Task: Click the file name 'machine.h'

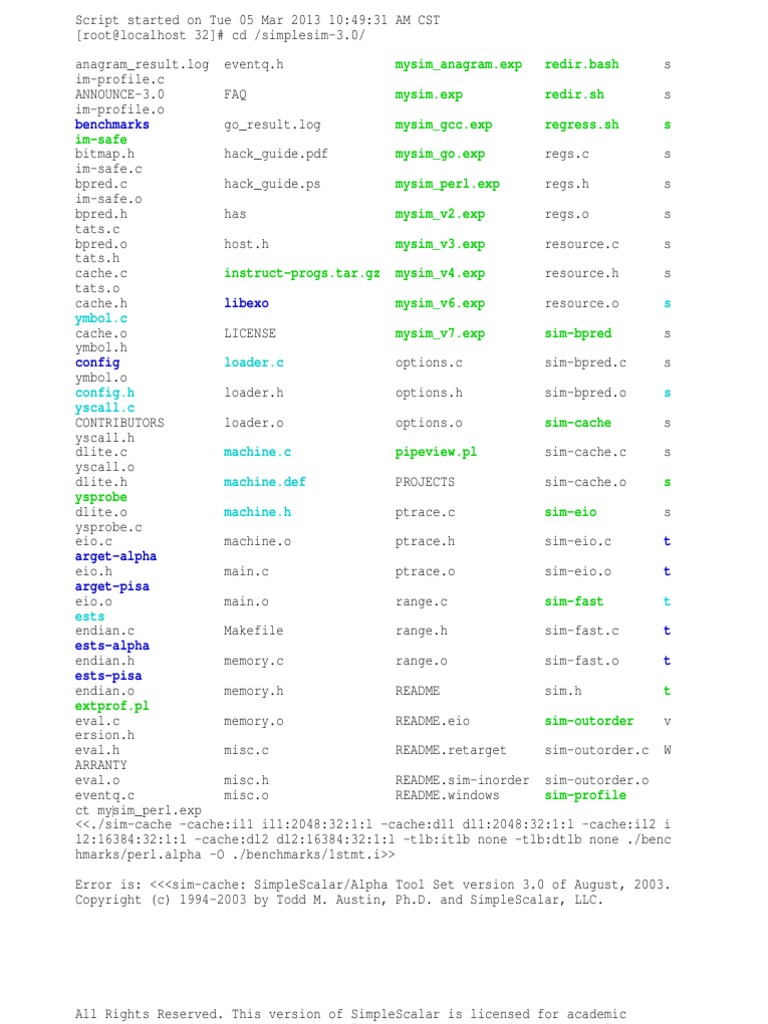Action: point(257,513)
